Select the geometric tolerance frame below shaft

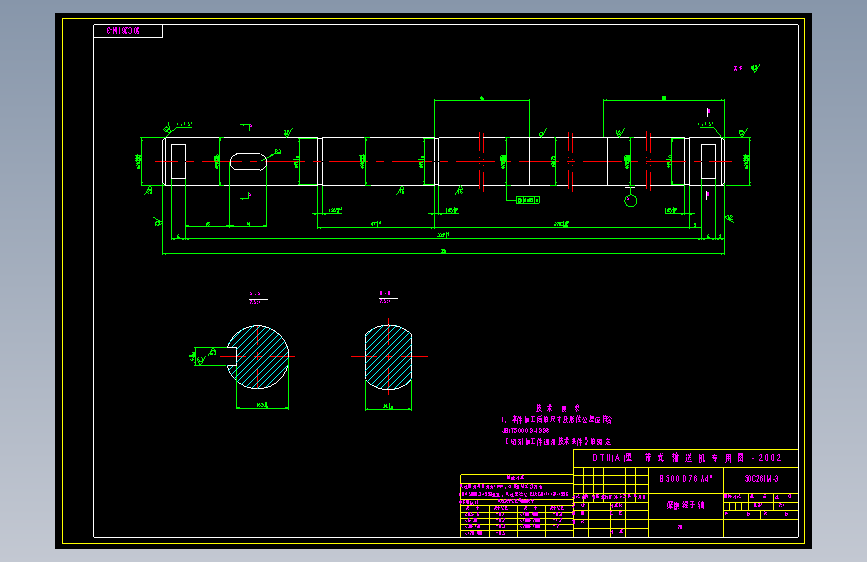pyautogui.click(x=527, y=200)
